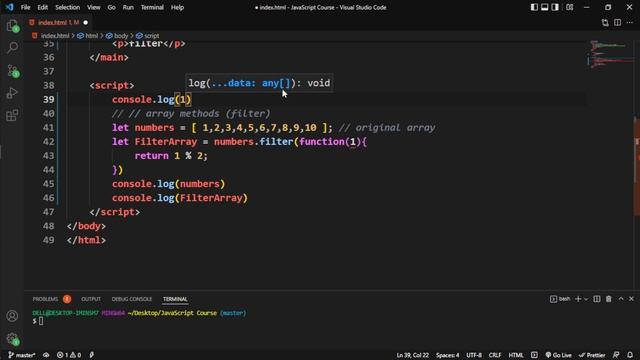Toggle Secondary Side Bar layout icon

(x=555, y=7)
